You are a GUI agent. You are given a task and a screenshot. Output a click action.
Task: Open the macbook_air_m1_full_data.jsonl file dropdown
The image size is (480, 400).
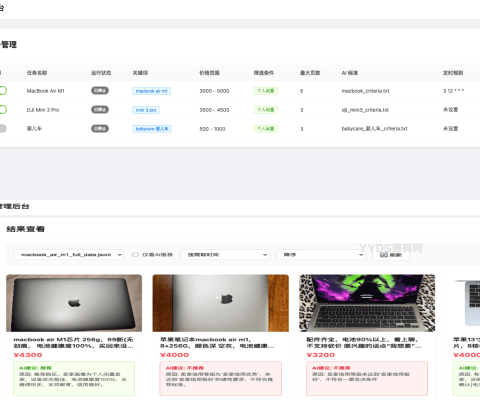69,255
